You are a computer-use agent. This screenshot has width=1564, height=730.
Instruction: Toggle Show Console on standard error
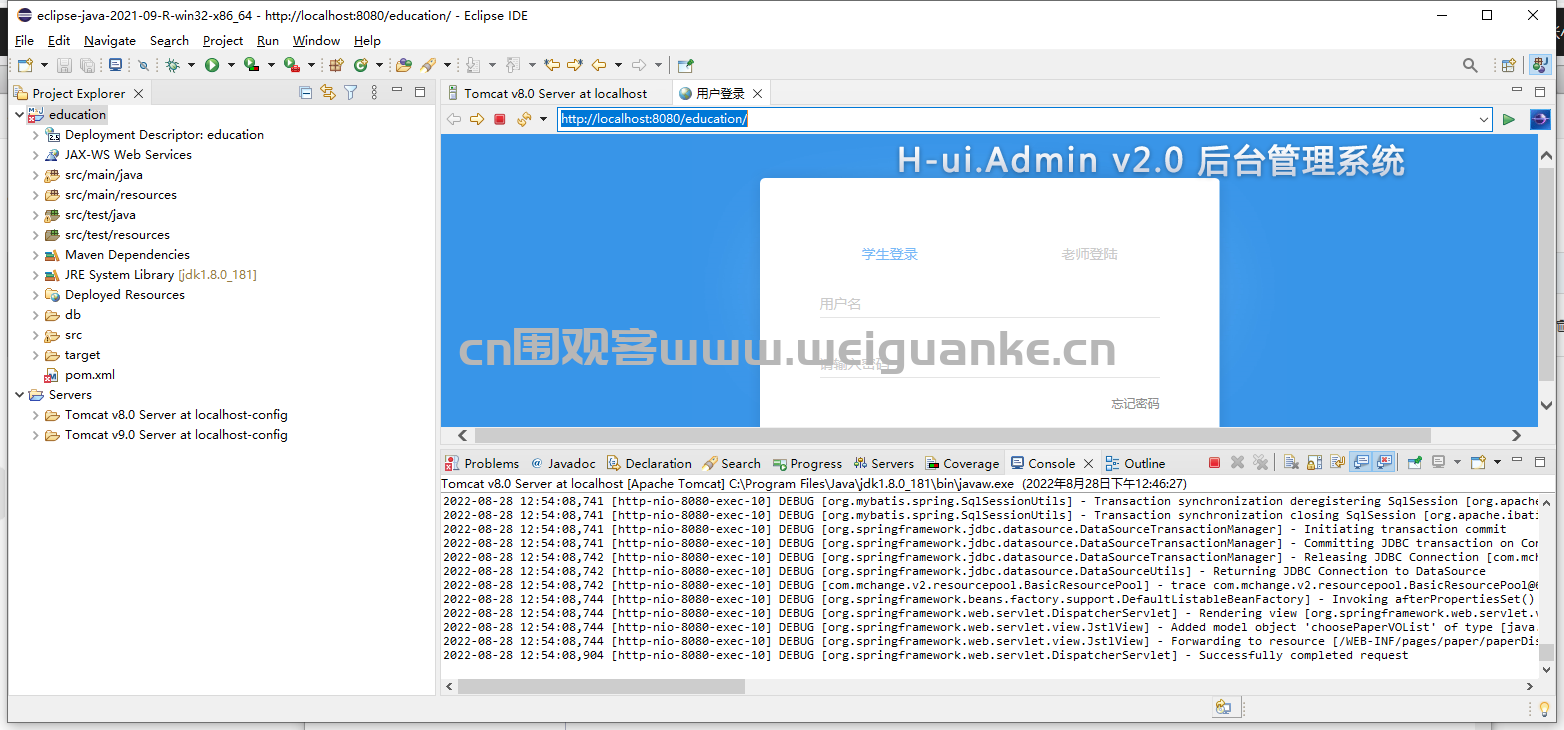pyautogui.click(x=1384, y=463)
